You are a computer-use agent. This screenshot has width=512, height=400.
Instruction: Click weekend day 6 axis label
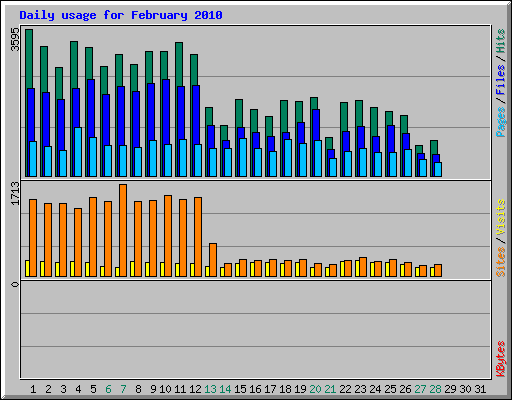pos(108,389)
